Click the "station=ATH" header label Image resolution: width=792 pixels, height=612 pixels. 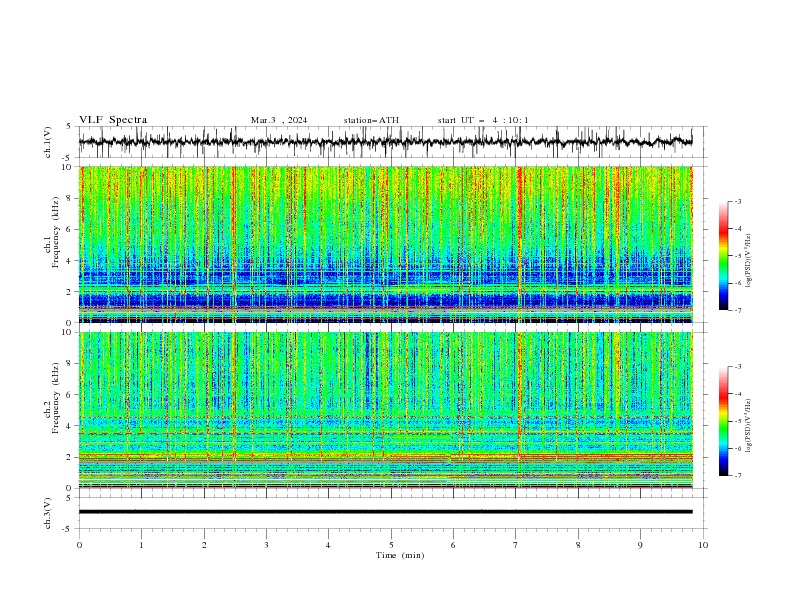pyautogui.click(x=371, y=120)
